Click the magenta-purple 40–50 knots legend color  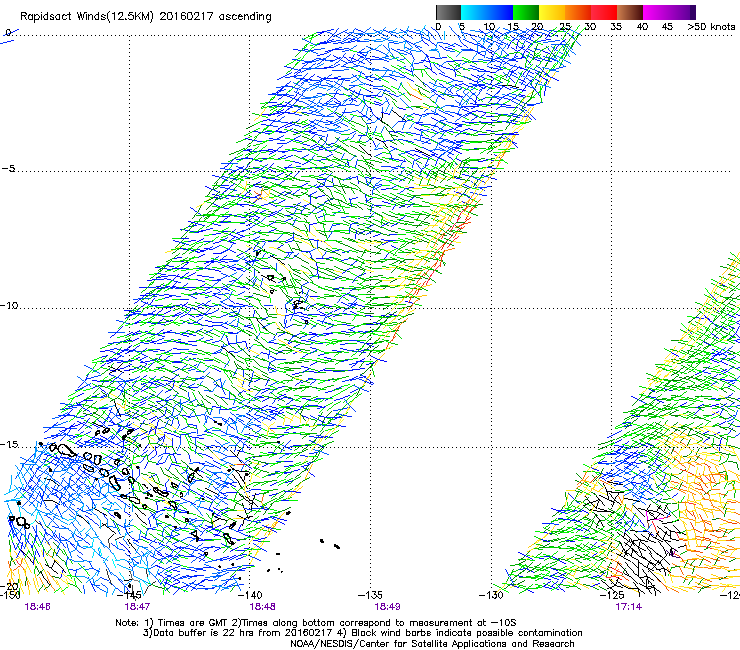click(x=669, y=12)
